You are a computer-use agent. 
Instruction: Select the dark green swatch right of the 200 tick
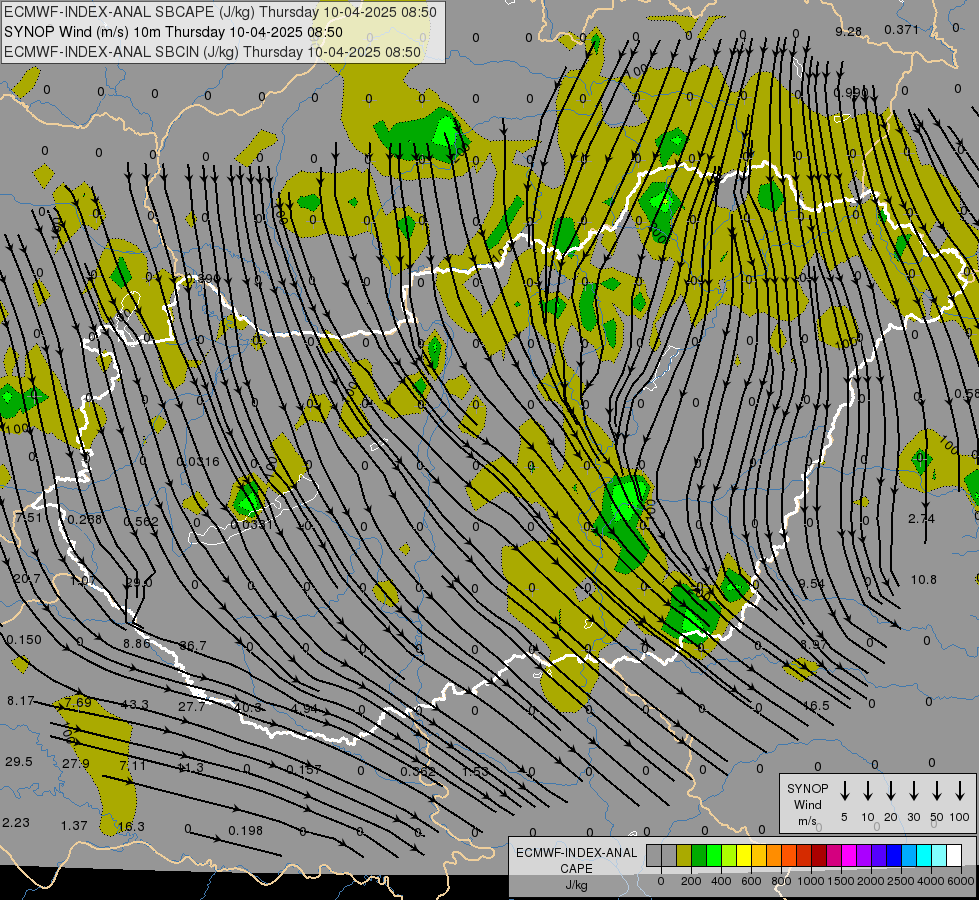click(x=699, y=855)
